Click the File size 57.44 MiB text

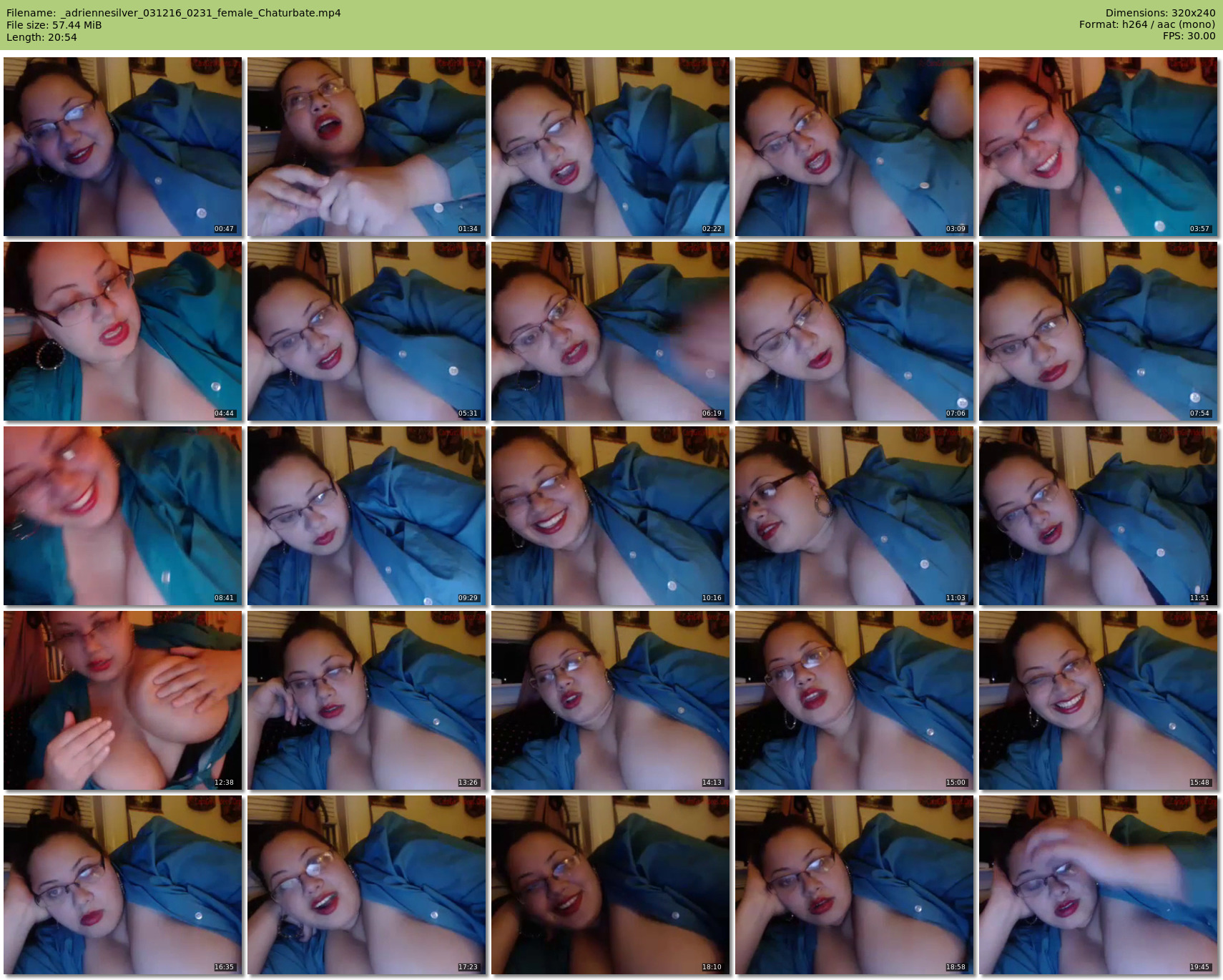54,25
